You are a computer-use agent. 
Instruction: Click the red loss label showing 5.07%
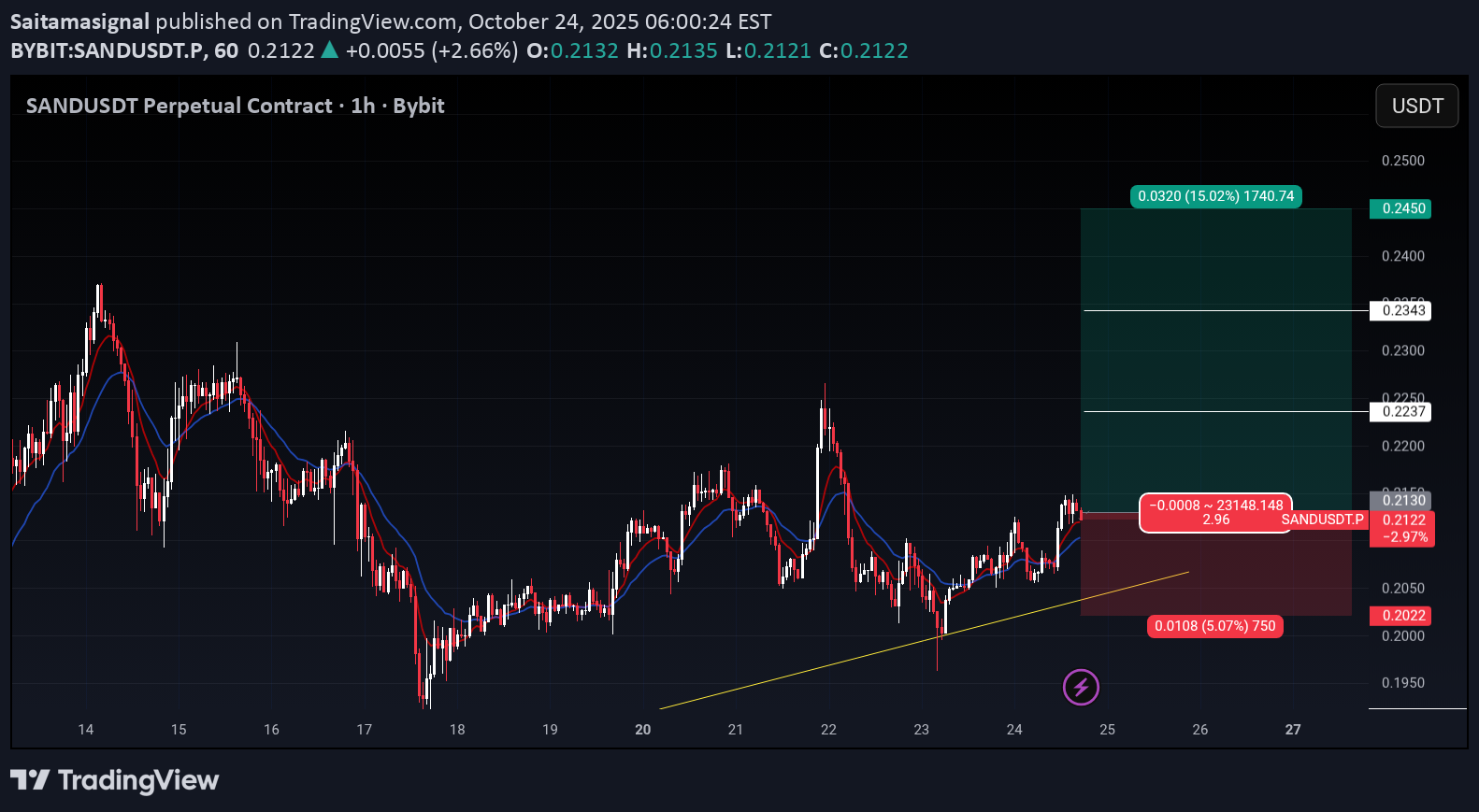point(1214,626)
